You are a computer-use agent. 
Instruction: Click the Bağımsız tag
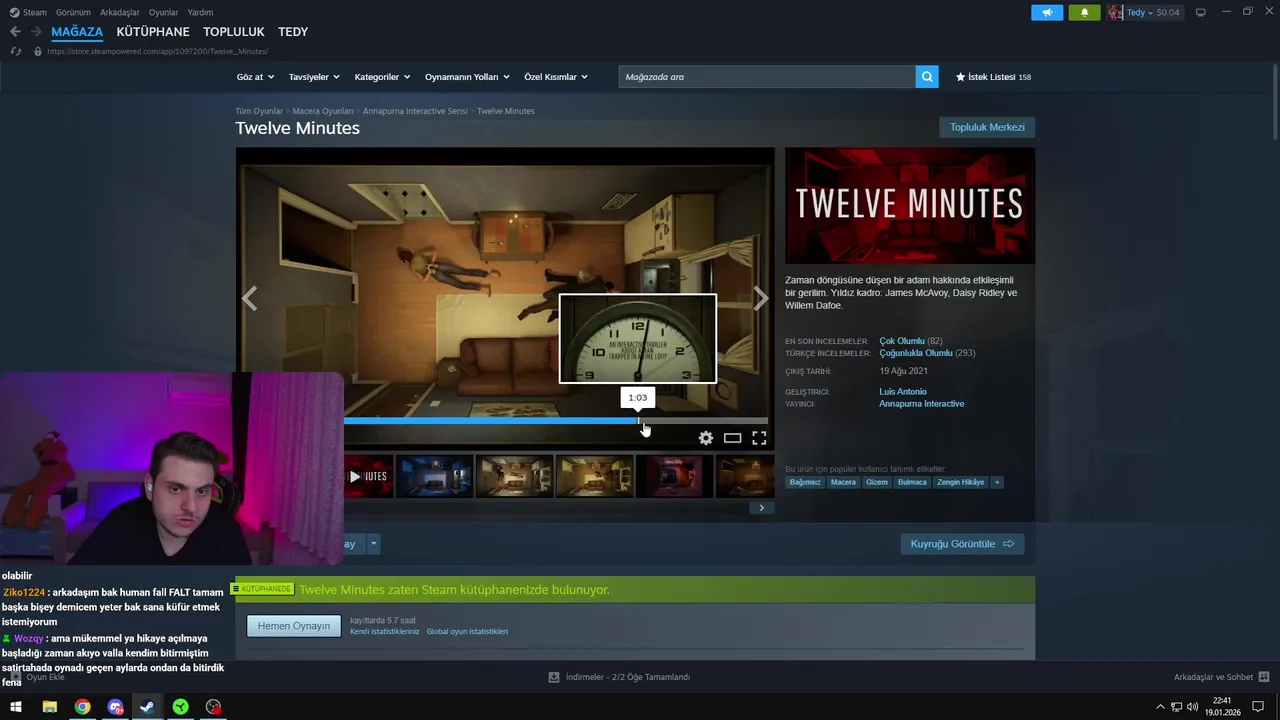(805, 482)
